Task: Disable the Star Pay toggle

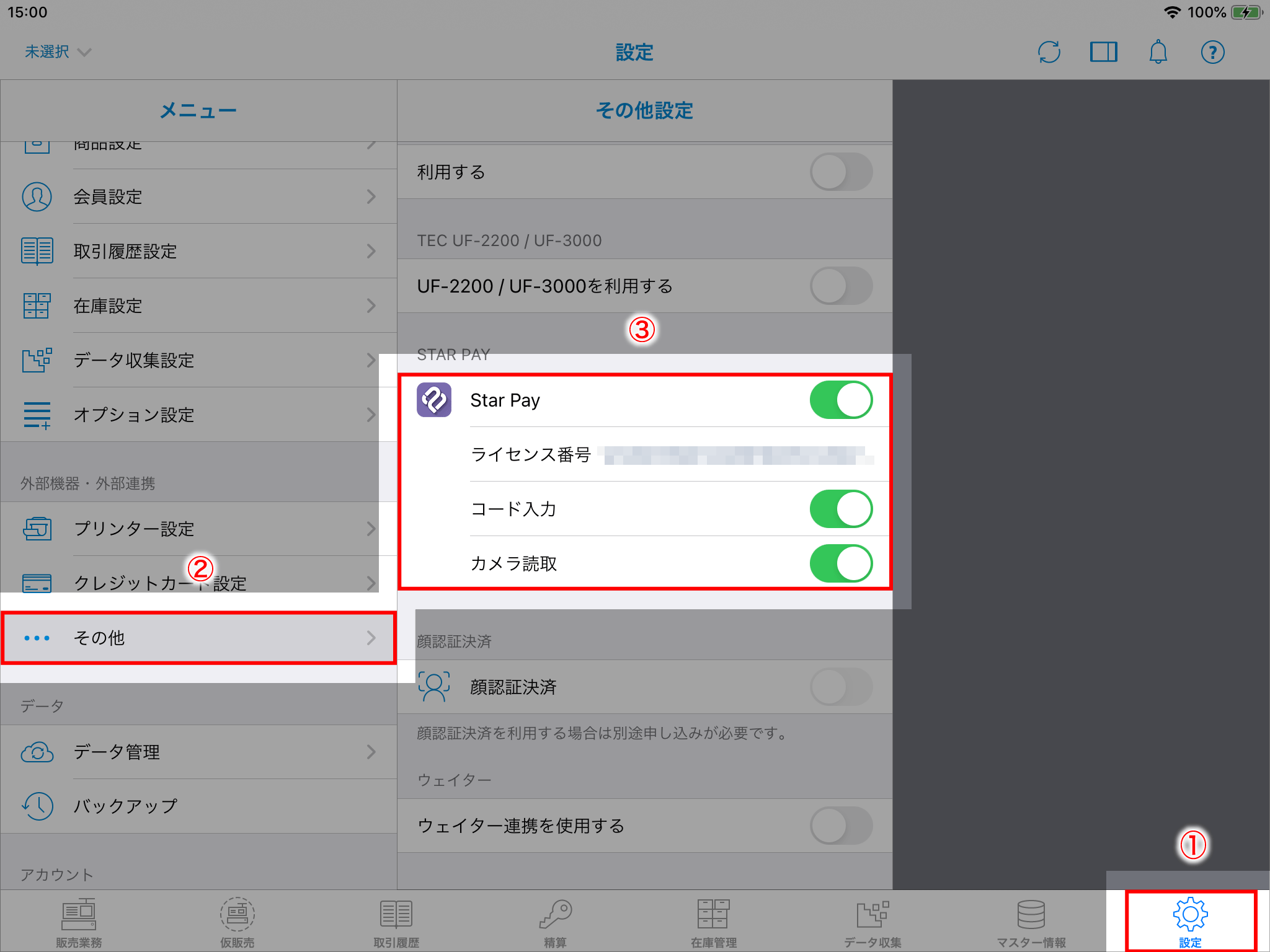Action: (840, 400)
